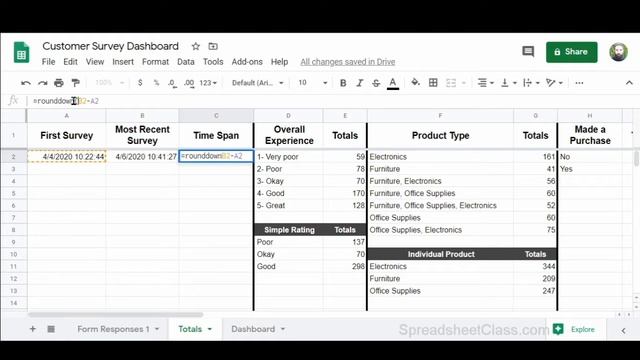Show the side panel arrow
The width and height of the screenshot is (640, 360).
pos(623,330)
